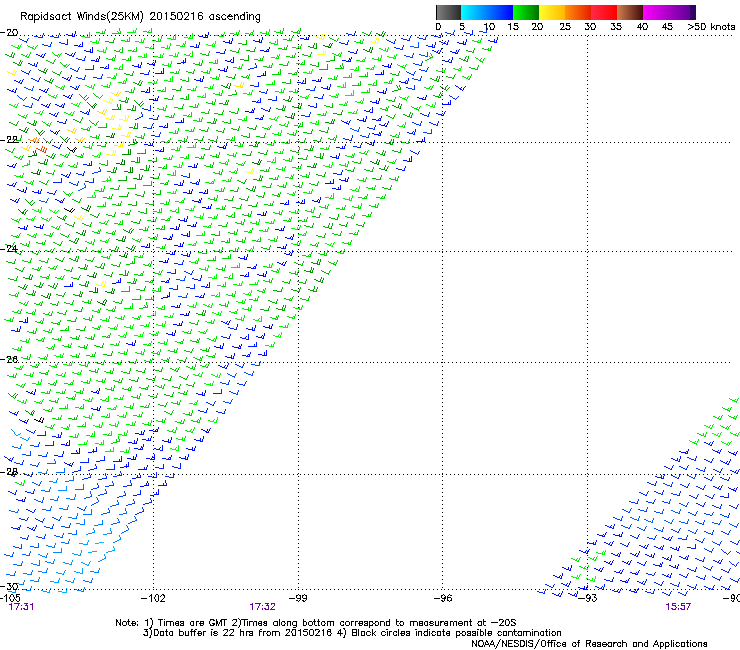This screenshot has height=650, width=740.
Task: Click the '-24' latitude axis label
Action: (x=9, y=248)
